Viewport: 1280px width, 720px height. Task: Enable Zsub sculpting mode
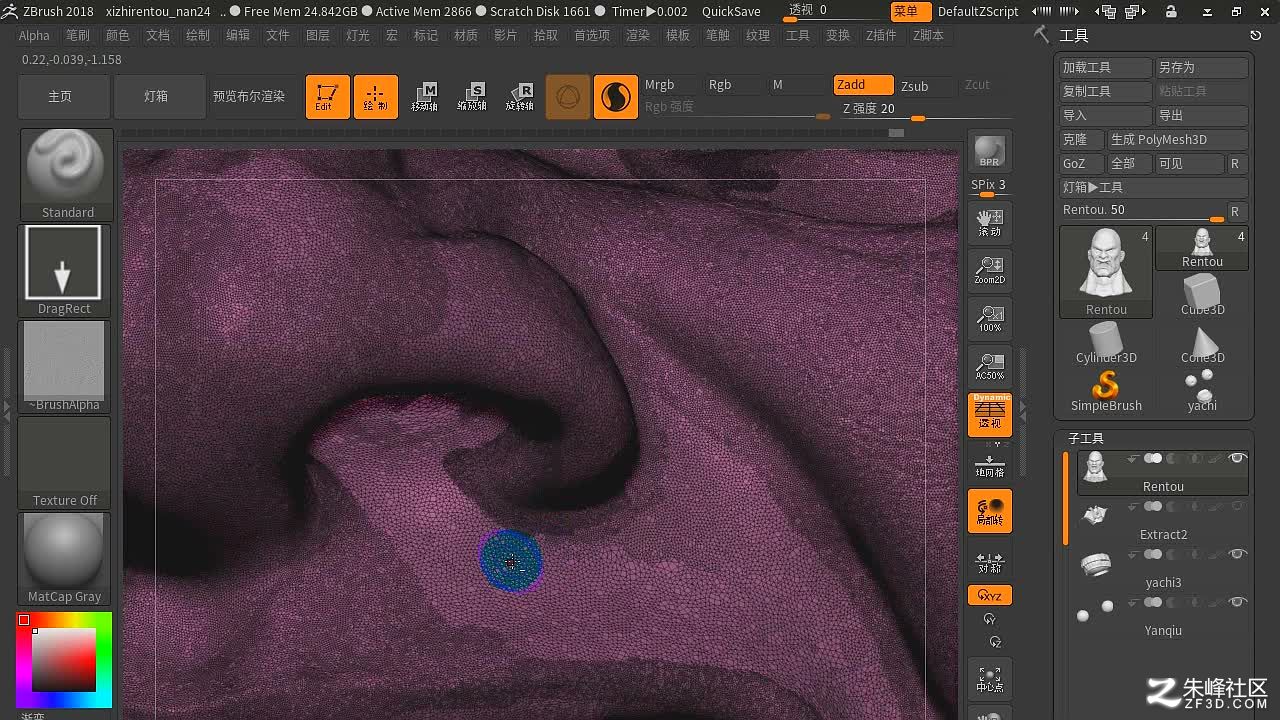[x=925, y=86]
